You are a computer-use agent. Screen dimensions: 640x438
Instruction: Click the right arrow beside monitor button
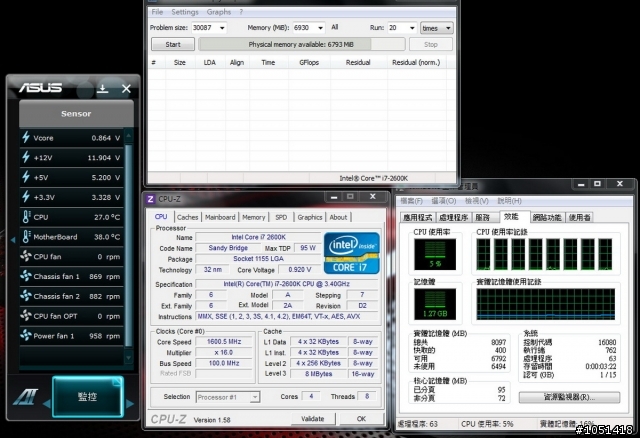pos(130,404)
